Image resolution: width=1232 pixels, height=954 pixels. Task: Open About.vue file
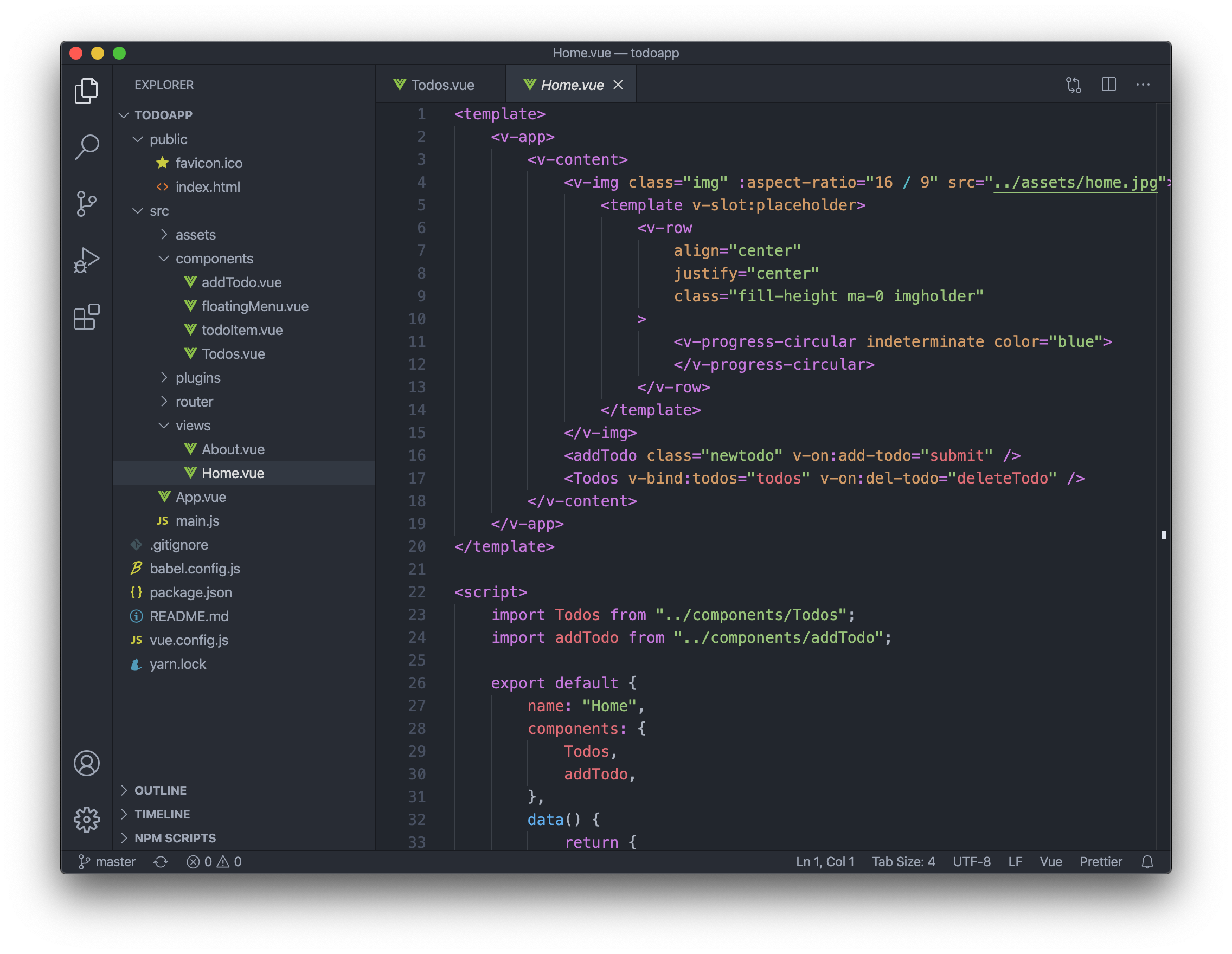[x=243, y=449]
